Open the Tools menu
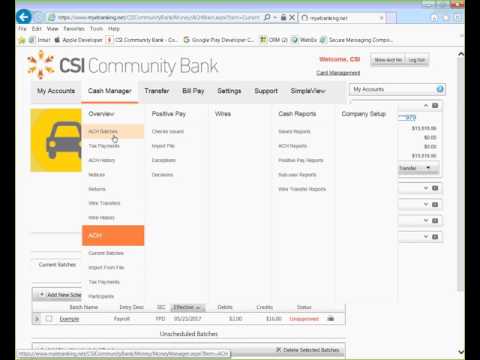 pos(96,29)
